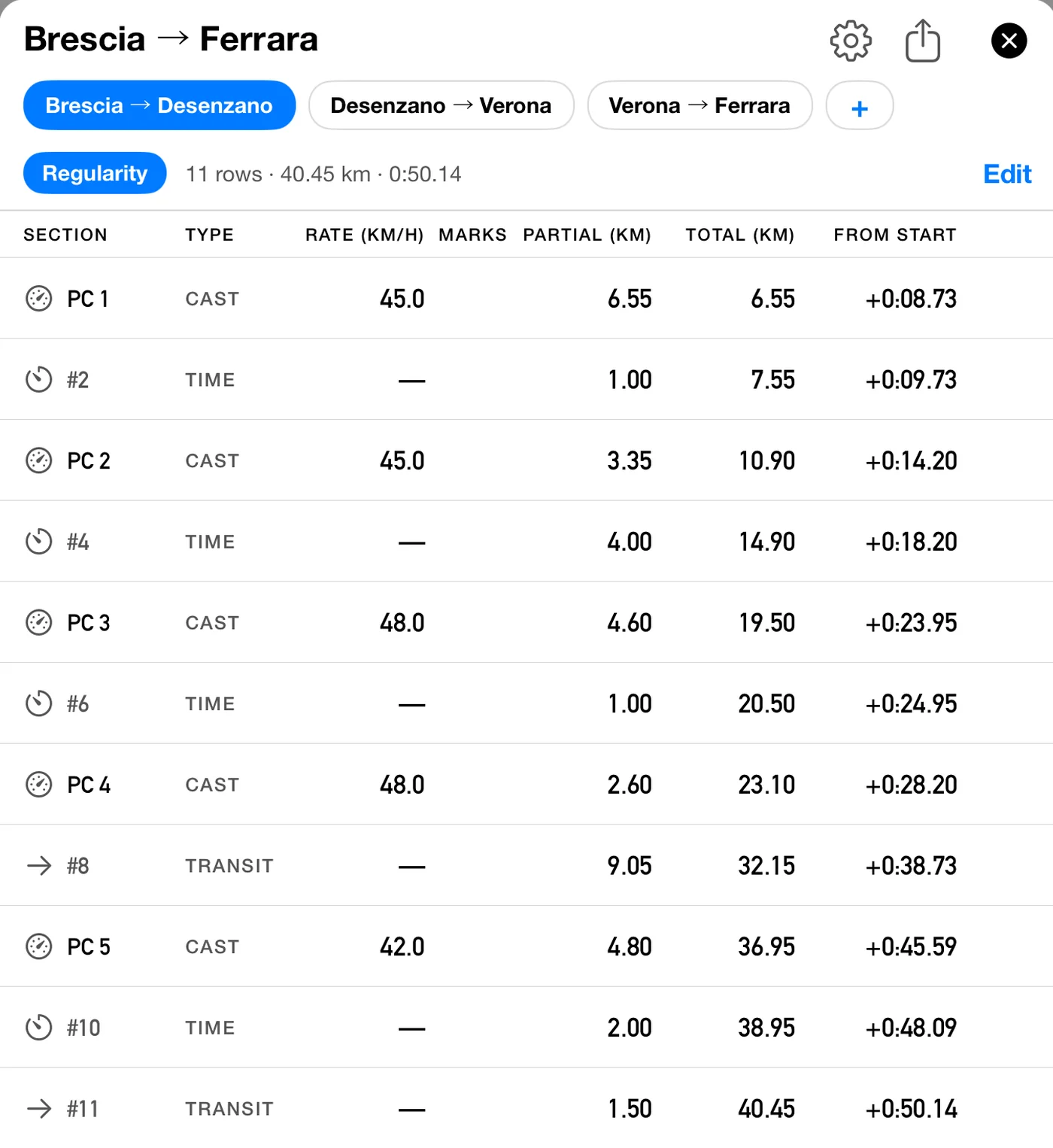1053x1148 pixels.
Task: Tap the share icon
Action: click(922, 40)
